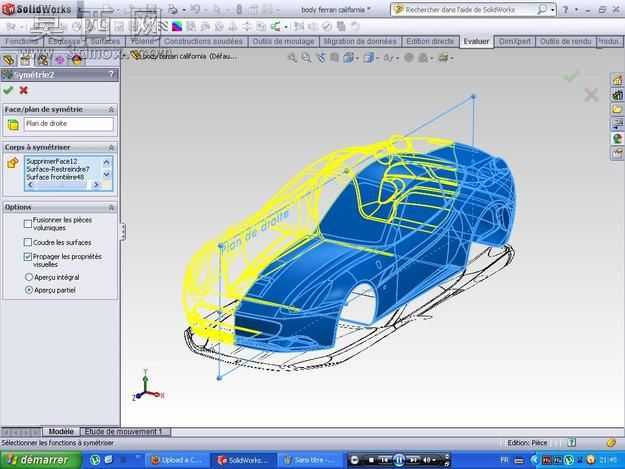Select Surface-Restreindre7 in bodies list

[58, 169]
